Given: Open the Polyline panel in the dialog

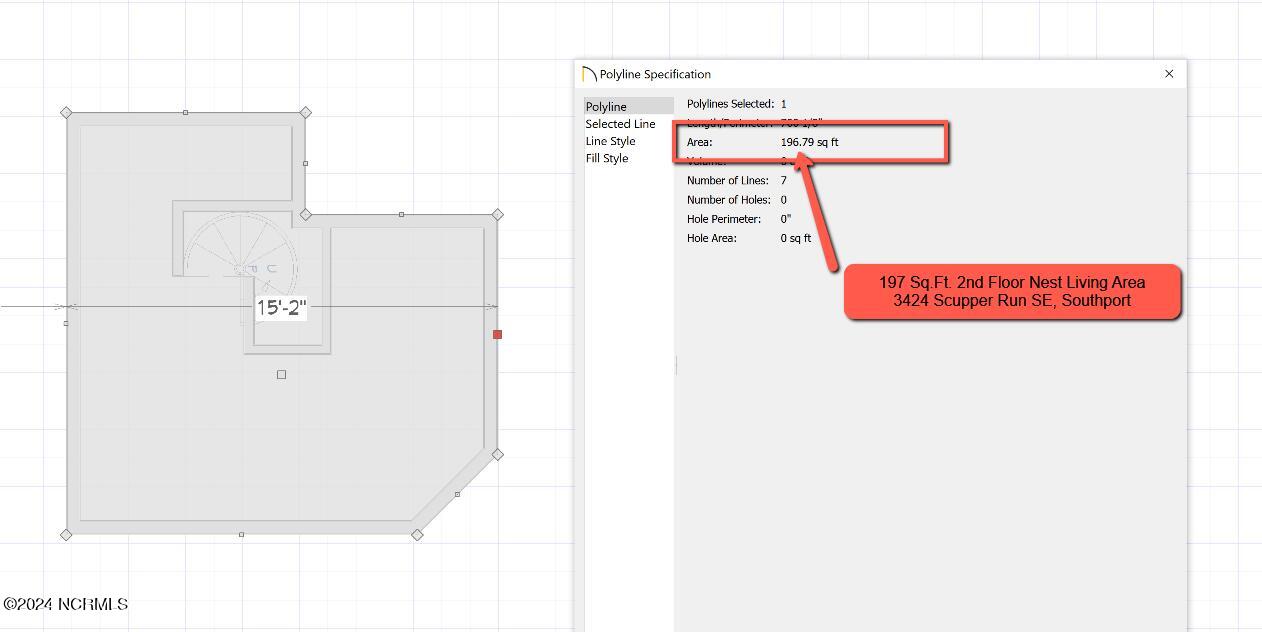Looking at the screenshot, I should coord(606,106).
